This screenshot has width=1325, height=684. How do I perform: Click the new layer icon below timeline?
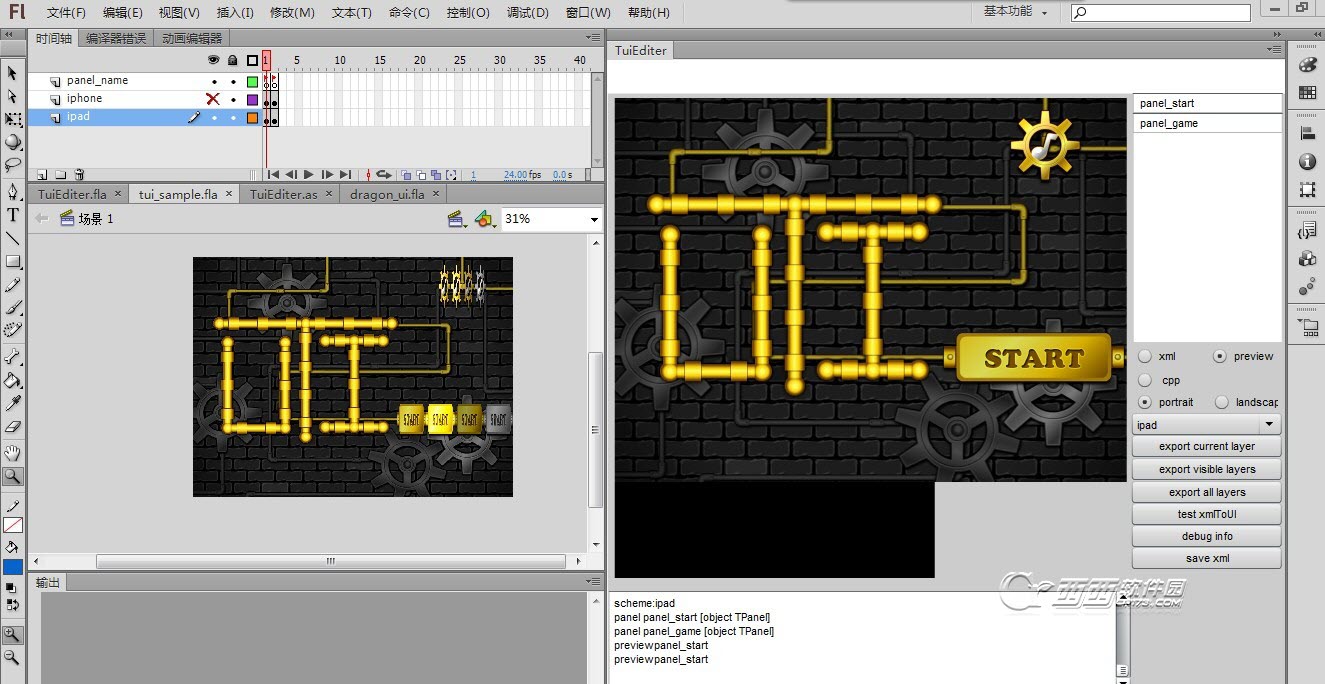(x=41, y=174)
